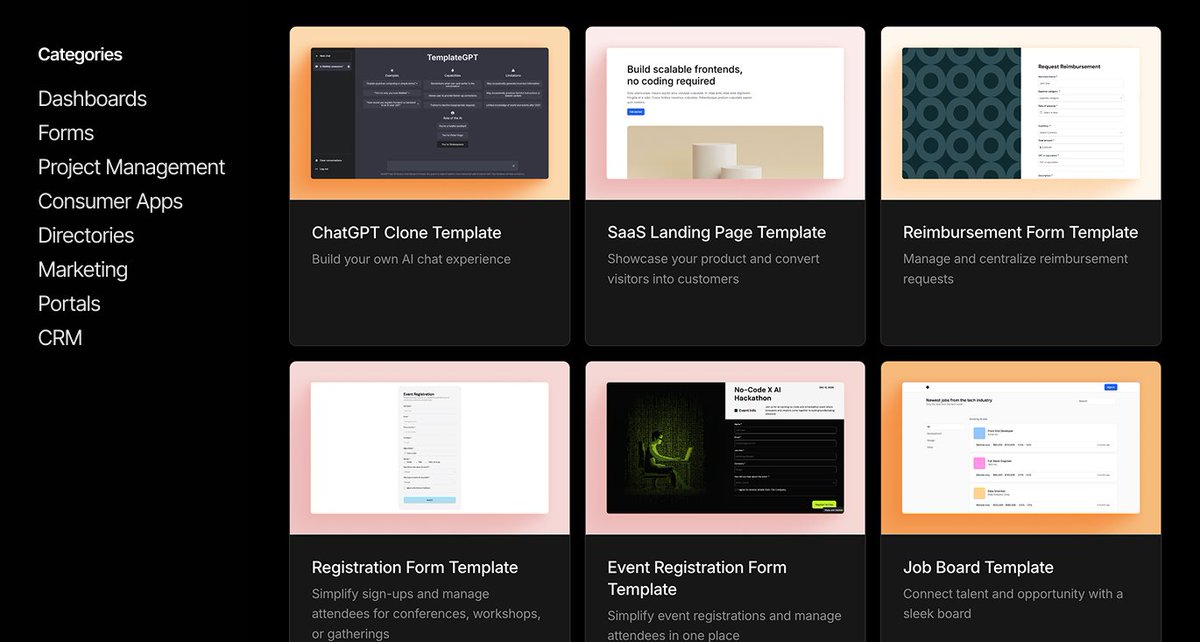Select the Forms category

pos(66,133)
